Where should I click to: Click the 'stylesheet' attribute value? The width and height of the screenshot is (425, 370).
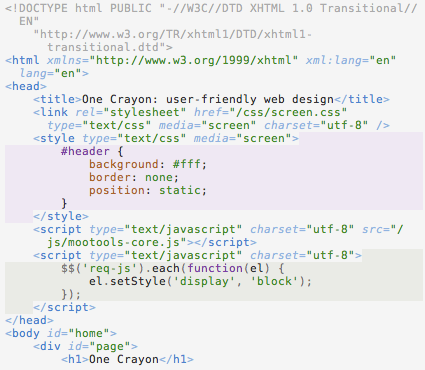tap(145, 112)
